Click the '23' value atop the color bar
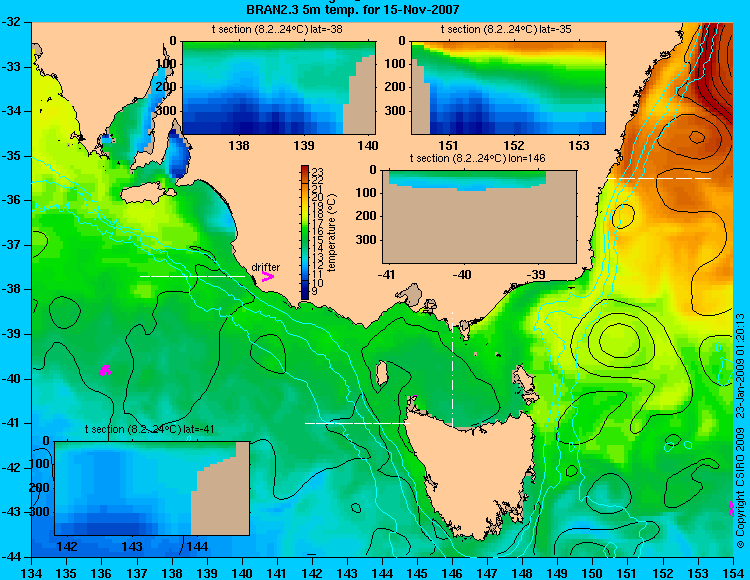This screenshot has width=750, height=580. point(318,173)
